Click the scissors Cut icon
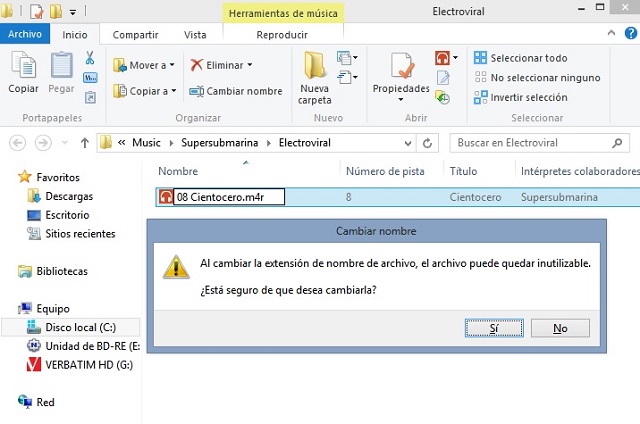This screenshot has width=640, height=424. (x=90, y=58)
